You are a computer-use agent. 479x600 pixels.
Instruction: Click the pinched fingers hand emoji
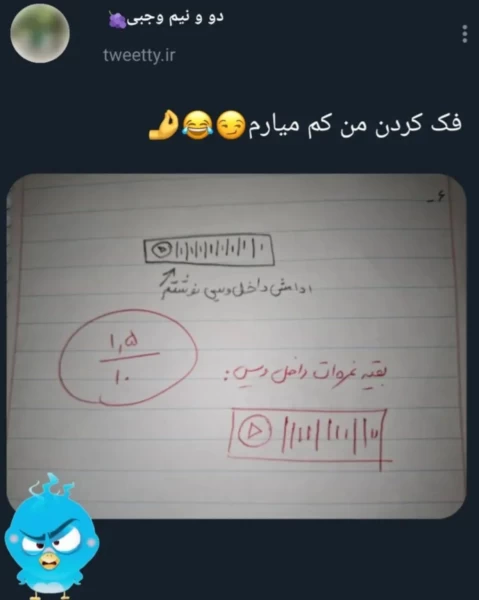pyautogui.click(x=163, y=125)
